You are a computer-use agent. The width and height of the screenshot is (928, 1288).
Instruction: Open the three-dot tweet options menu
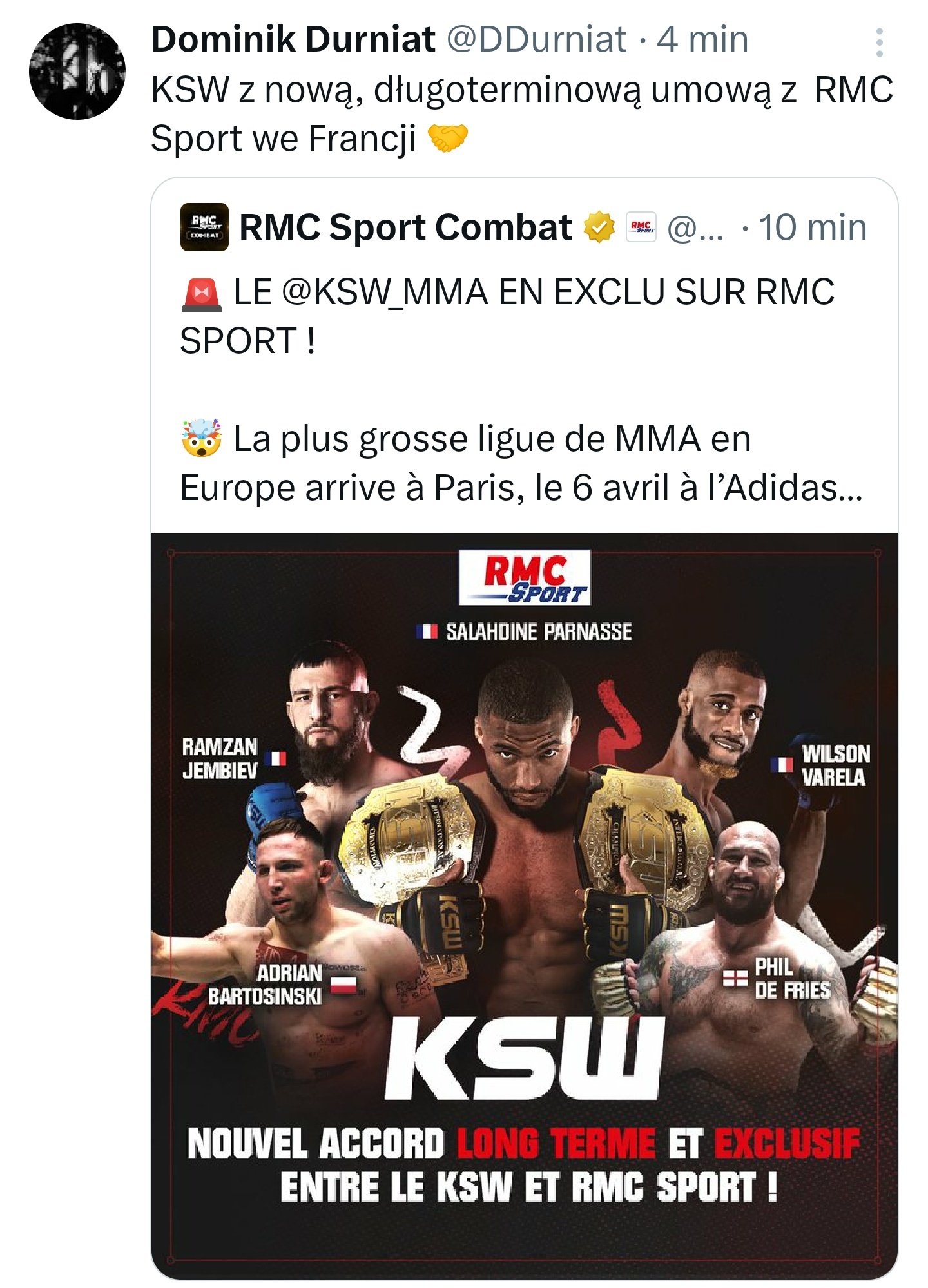tap(879, 43)
